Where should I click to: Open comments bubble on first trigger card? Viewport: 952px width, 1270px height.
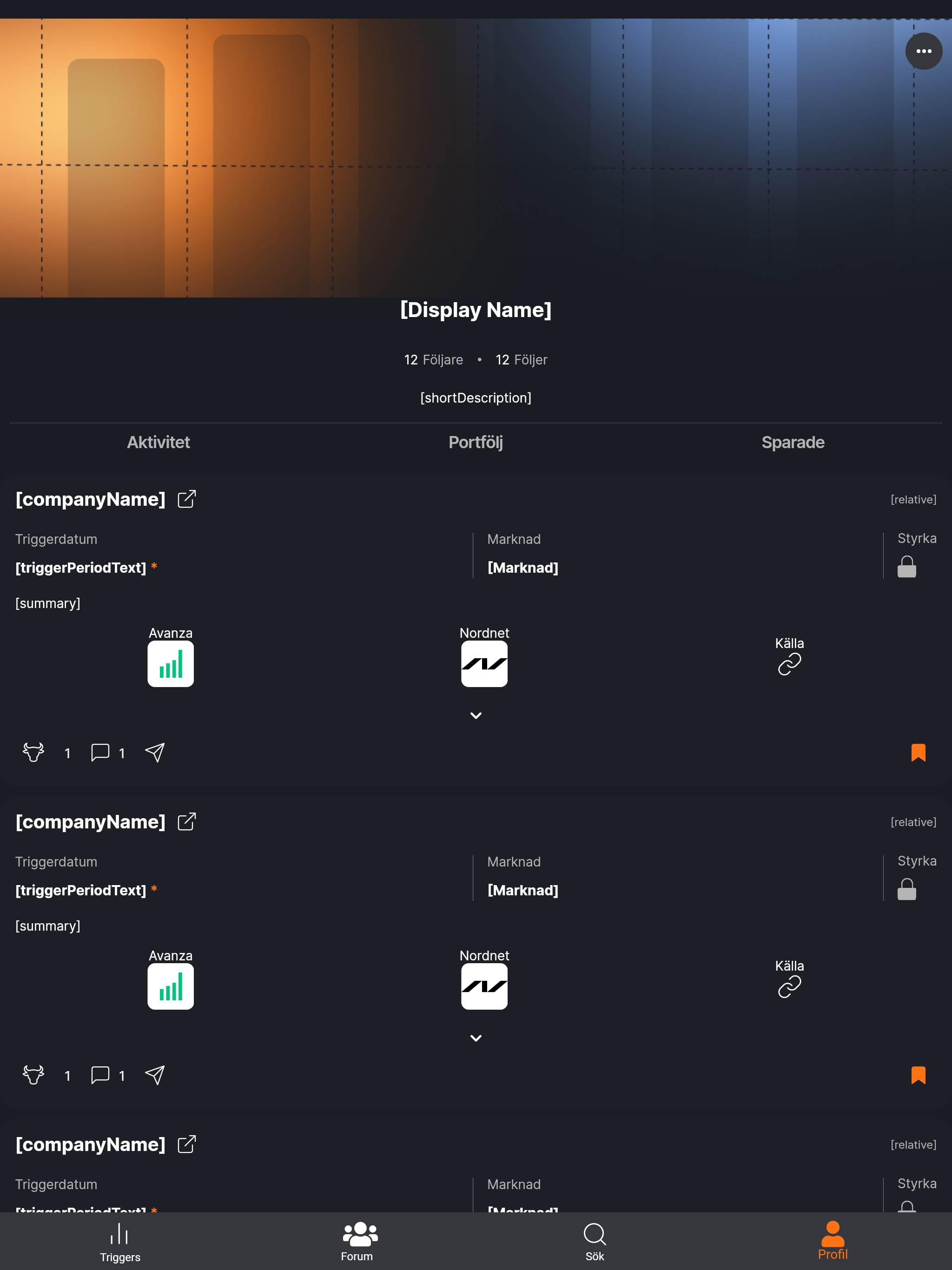(x=100, y=752)
